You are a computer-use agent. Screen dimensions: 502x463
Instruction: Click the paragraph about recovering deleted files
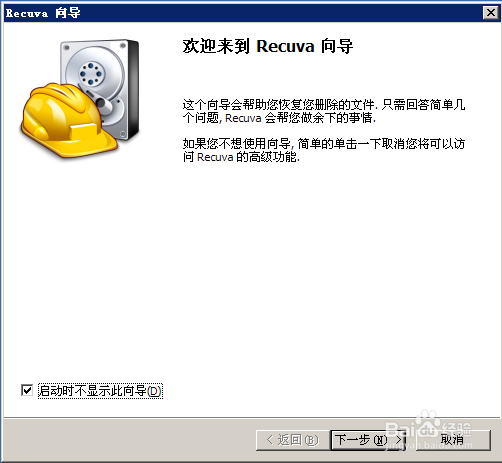pyautogui.click(x=324, y=111)
